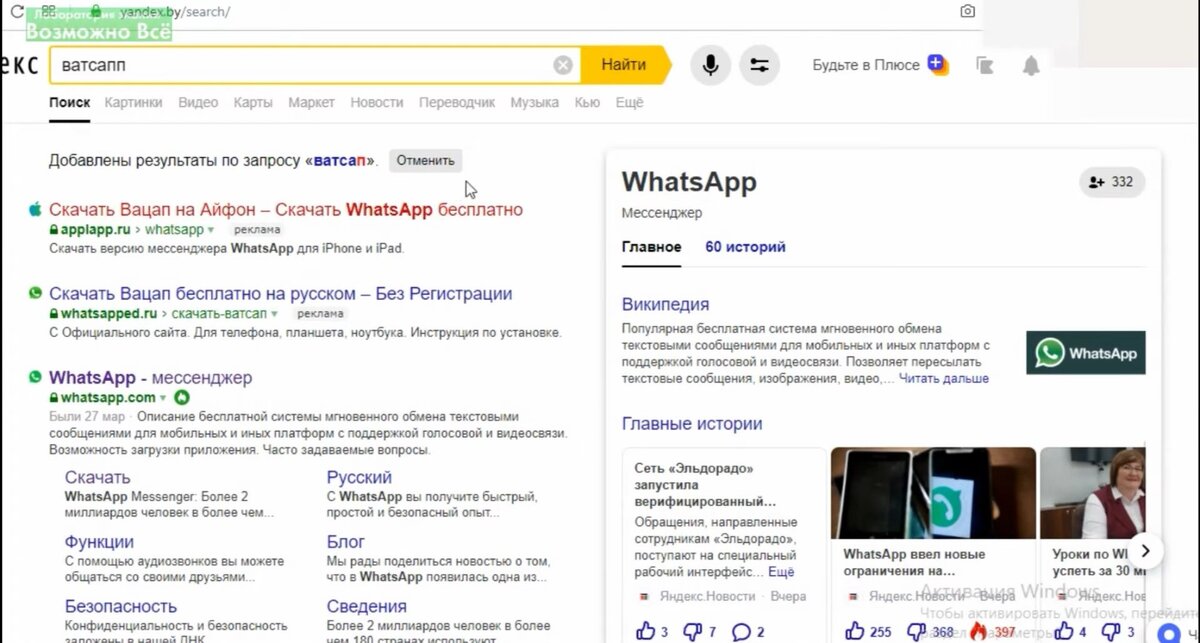Like the WhatsApp restrictions story showing 255
Image resolution: width=1200 pixels, height=643 pixels.
(855, 631)
